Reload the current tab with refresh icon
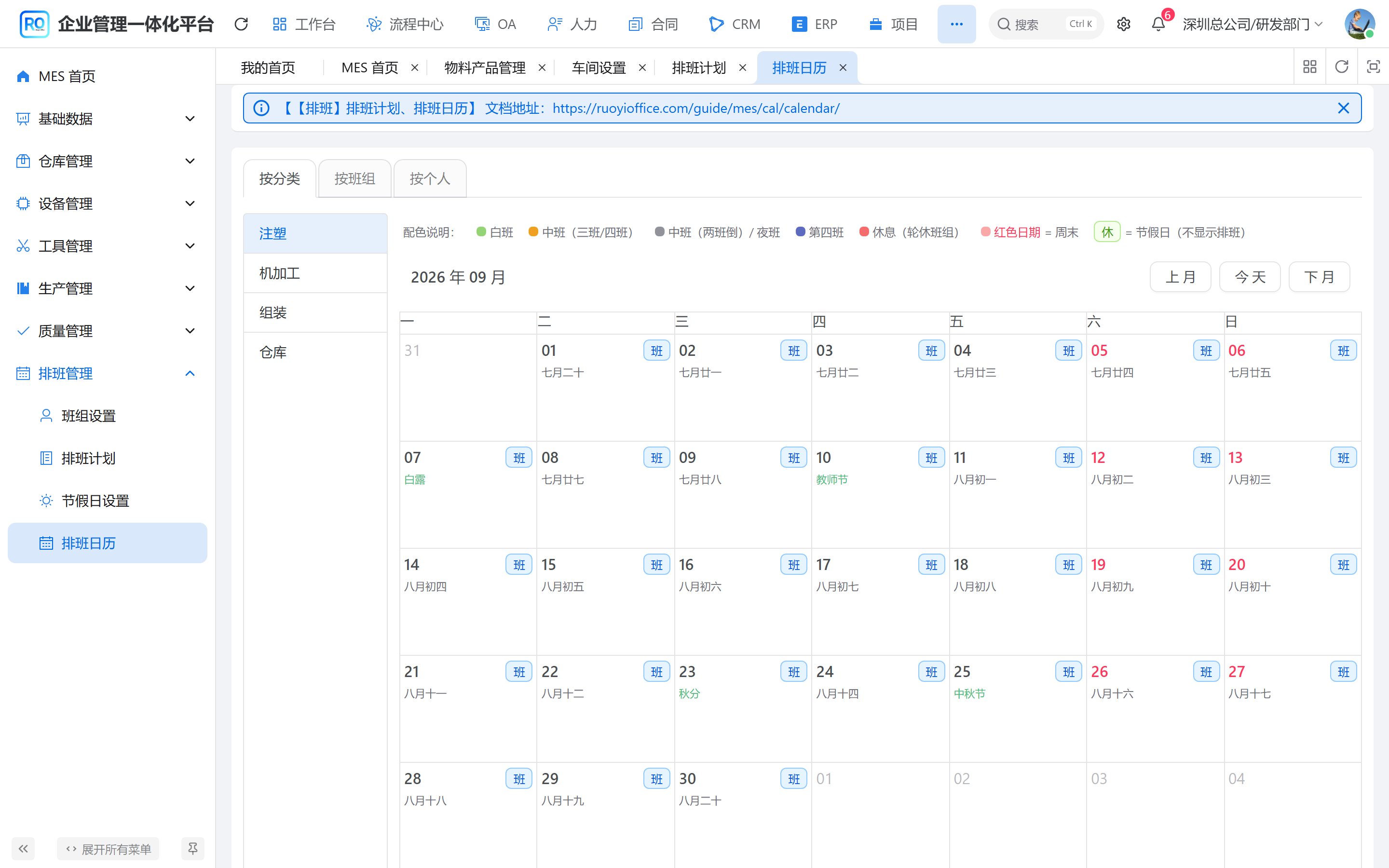 [x=1341, y=67]
